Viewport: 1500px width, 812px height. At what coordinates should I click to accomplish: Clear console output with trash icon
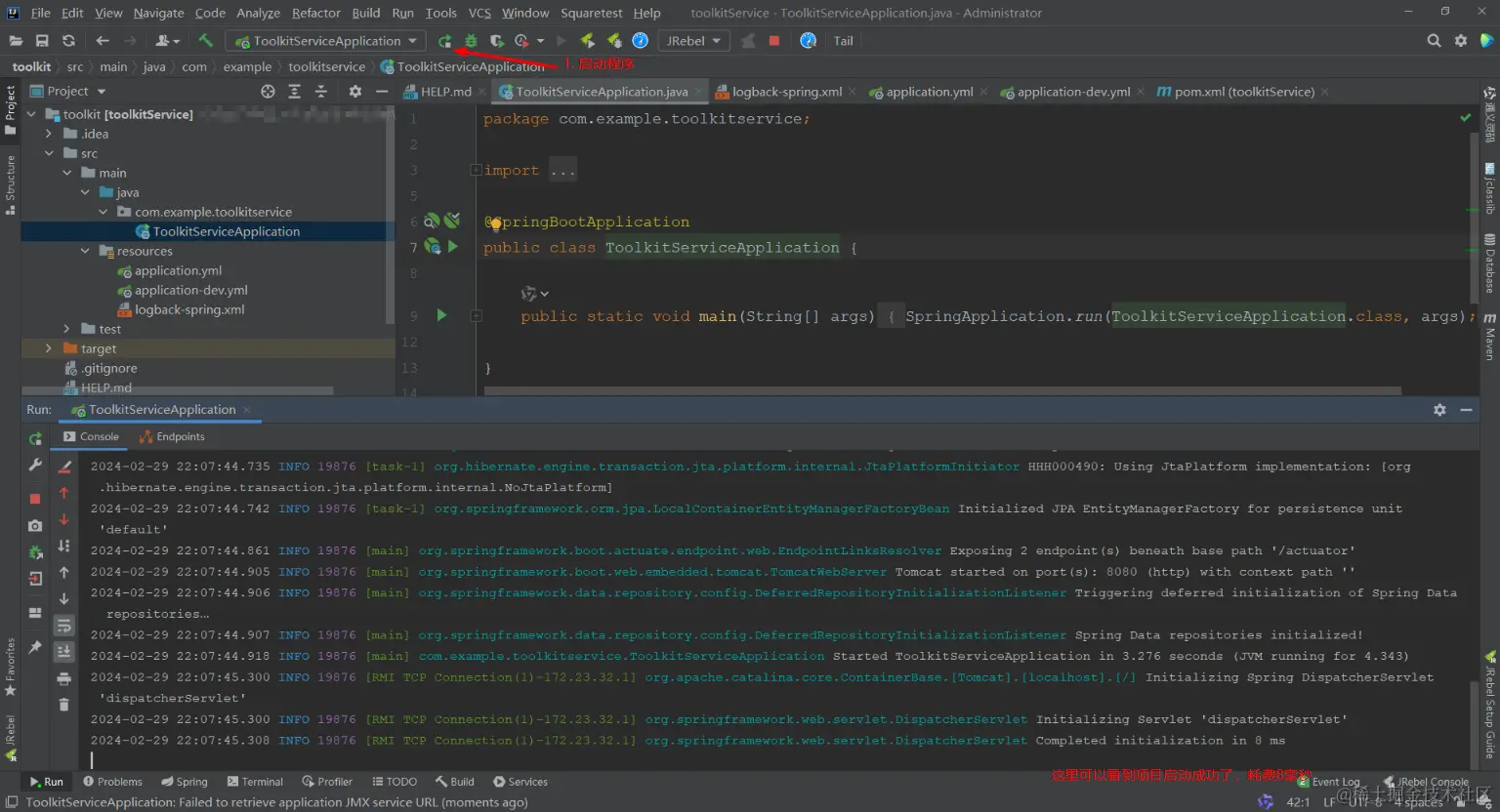64,705
